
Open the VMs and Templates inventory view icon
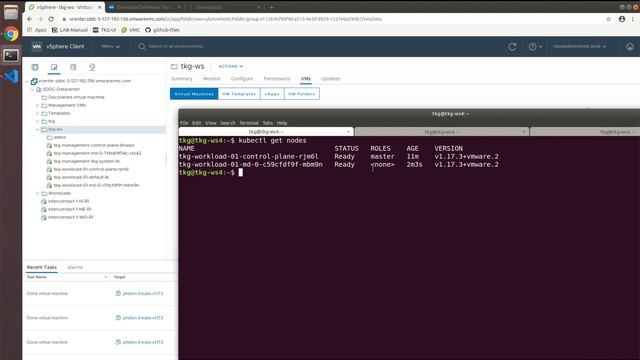click(54, 67)
